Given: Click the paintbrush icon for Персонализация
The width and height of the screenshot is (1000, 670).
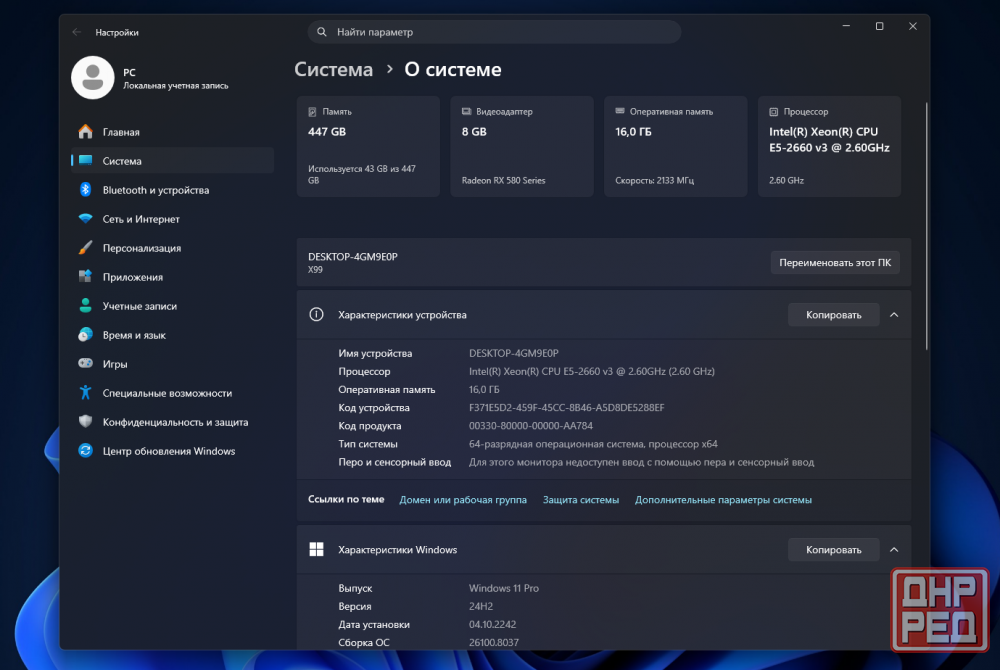Looking at the screenshot, I should click(x=85, y=247).
